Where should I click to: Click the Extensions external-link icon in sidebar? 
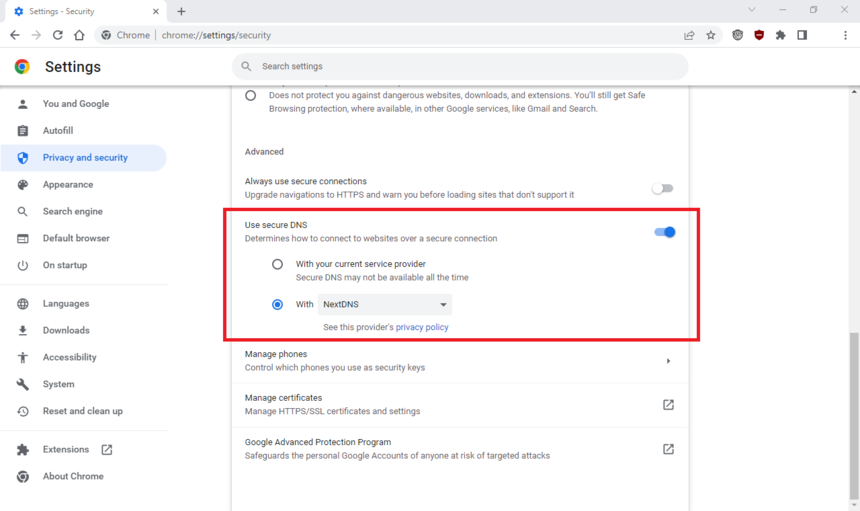tap(107, 450)
